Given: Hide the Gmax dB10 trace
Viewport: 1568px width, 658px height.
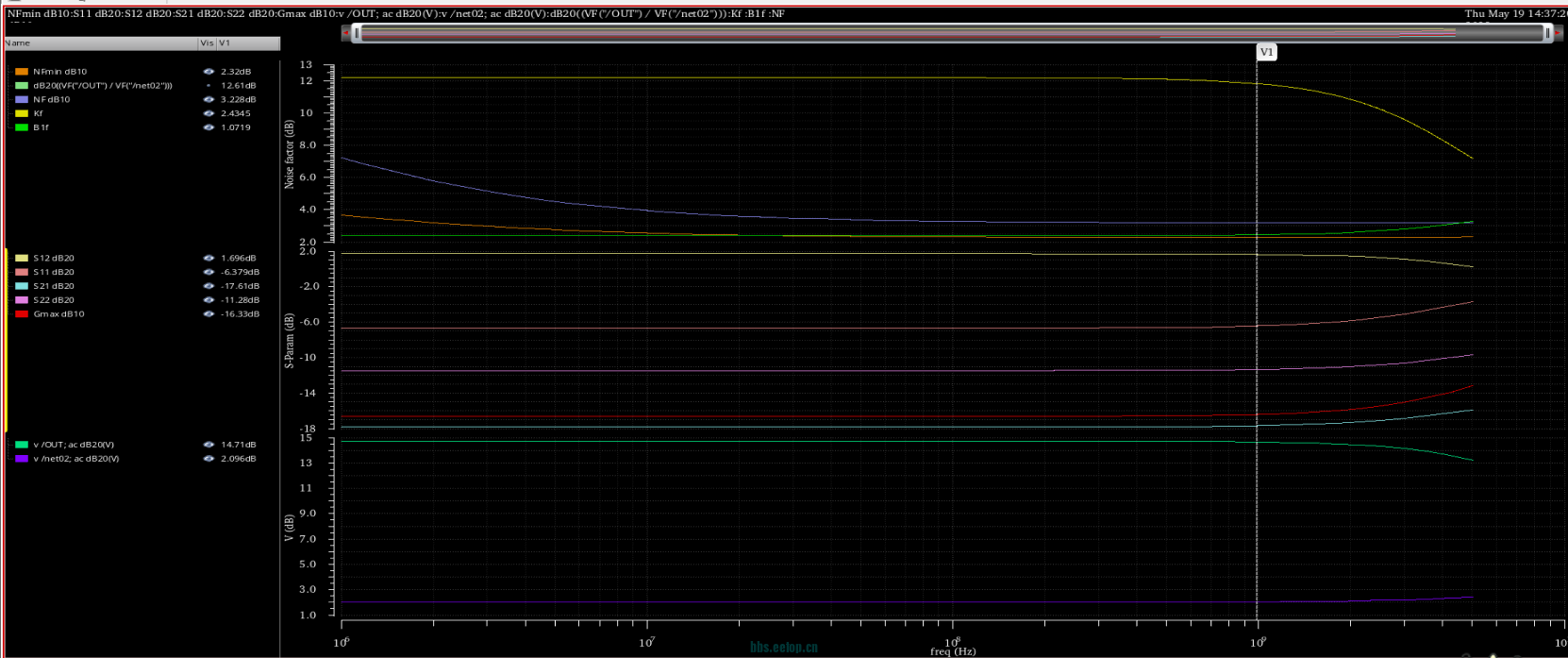Looking at the screenshot, I should click(209, 314).
